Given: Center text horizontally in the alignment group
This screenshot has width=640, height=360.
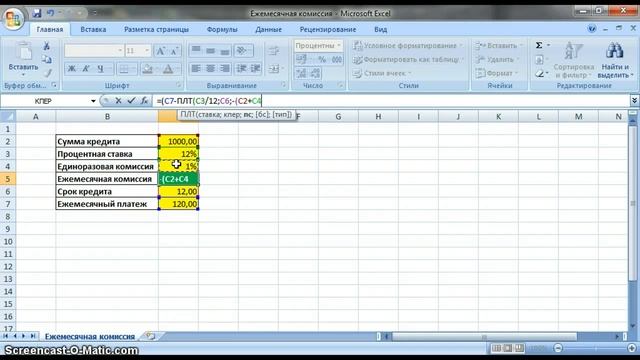Looking at the screenshot, I should [210, 68].
